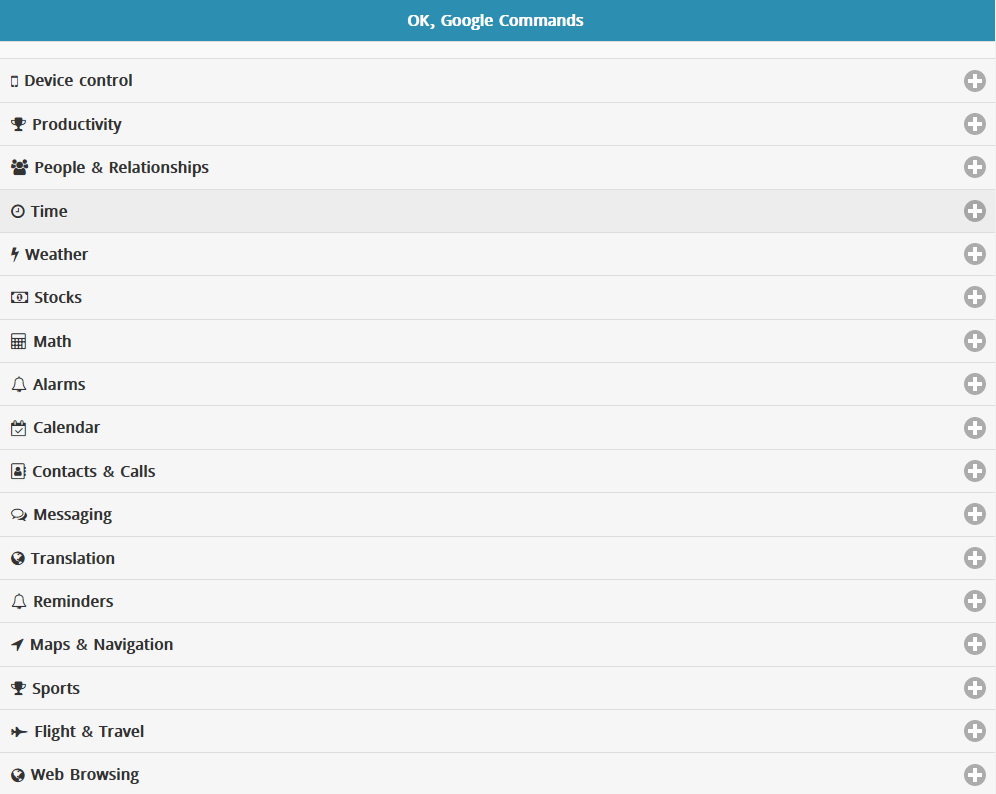
Task: Click the trophy icon beside Sports
Action: 18,688
